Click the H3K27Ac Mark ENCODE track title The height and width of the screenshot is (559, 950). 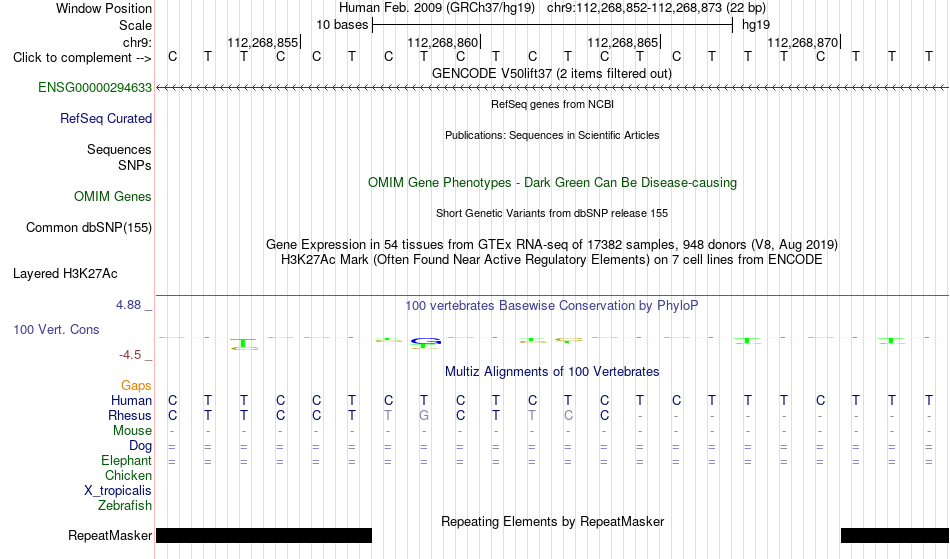pyautogui.click(x=552, y=260)
